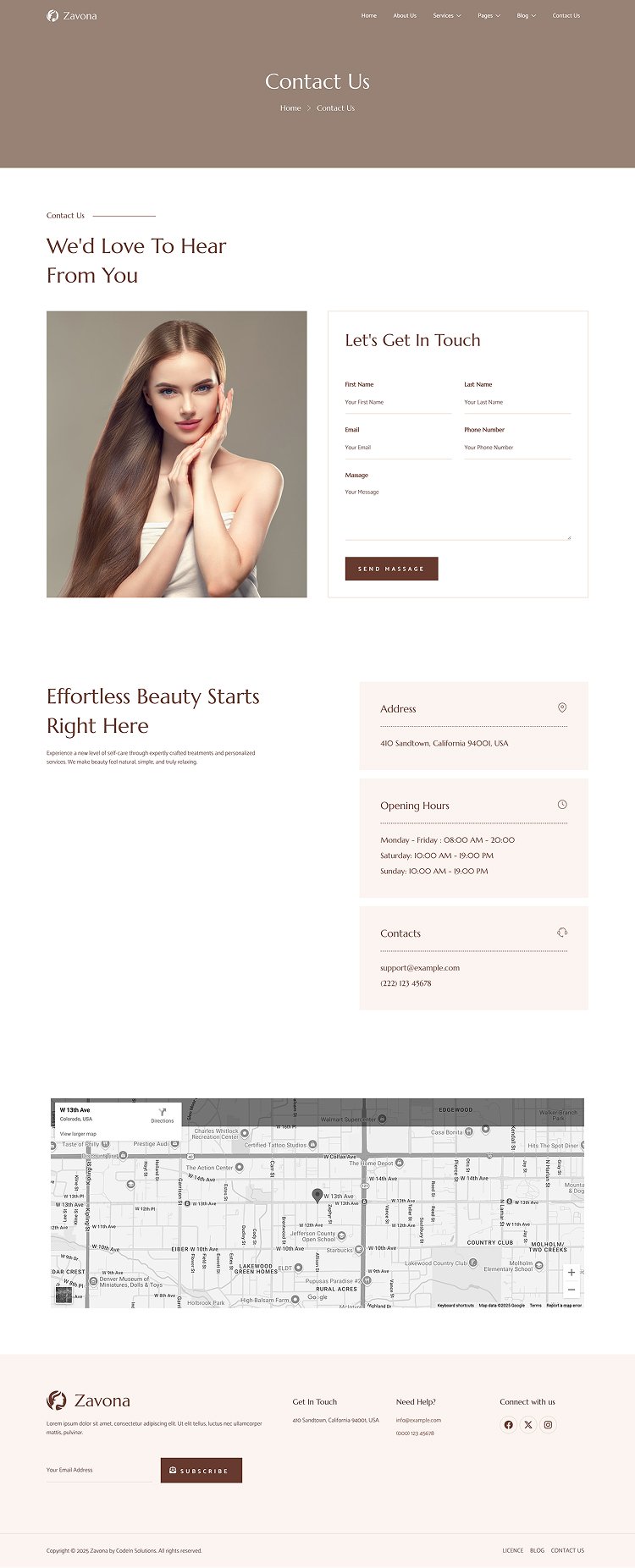Open the X (Twitter) social icon
This screenshot has width=635, height=1568.
click(x=528, y=1424)
